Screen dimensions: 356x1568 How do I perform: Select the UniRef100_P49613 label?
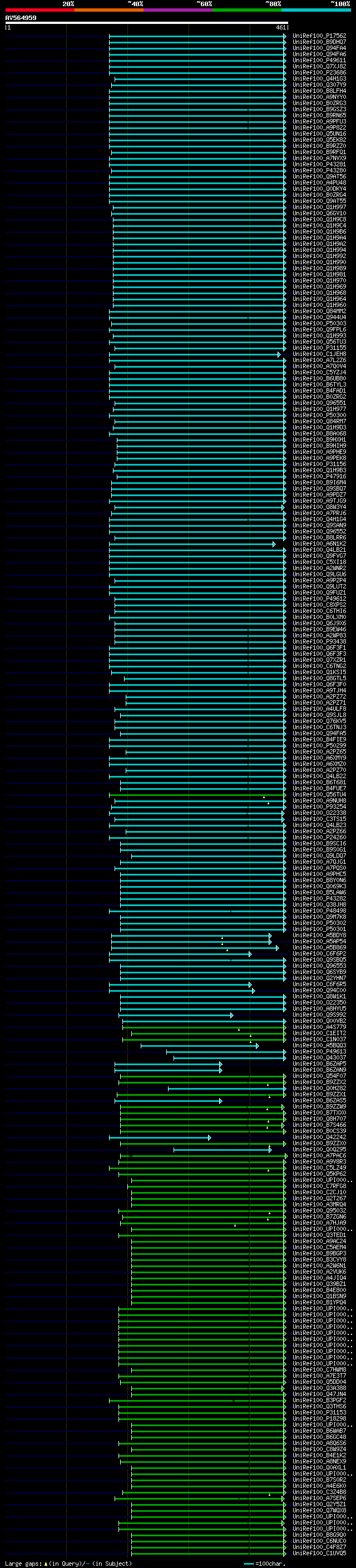(x=319, y=1052)
